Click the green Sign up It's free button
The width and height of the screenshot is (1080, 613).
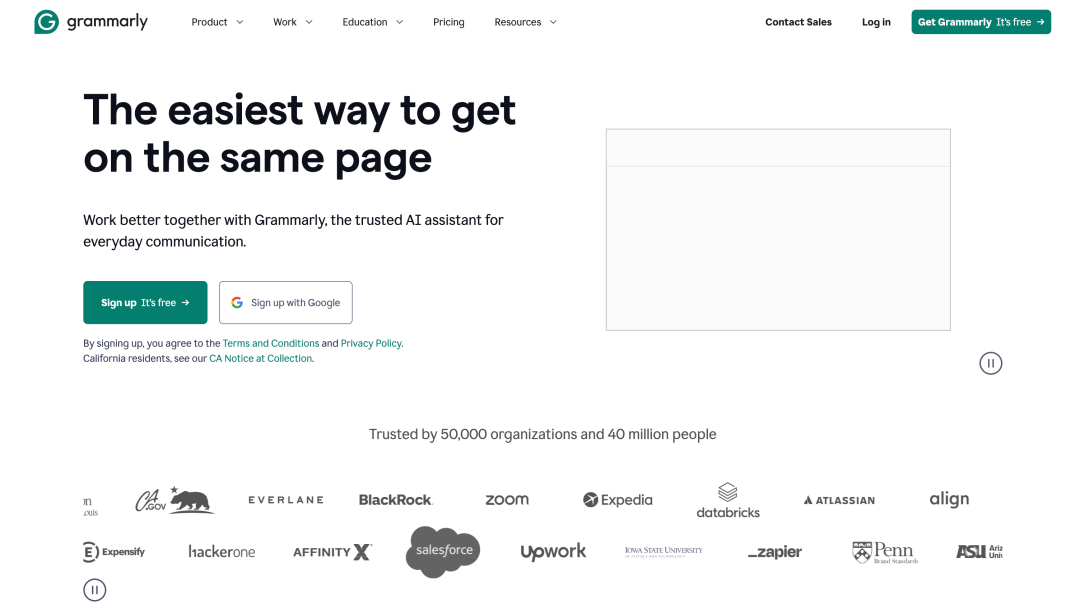click(145, 302)
